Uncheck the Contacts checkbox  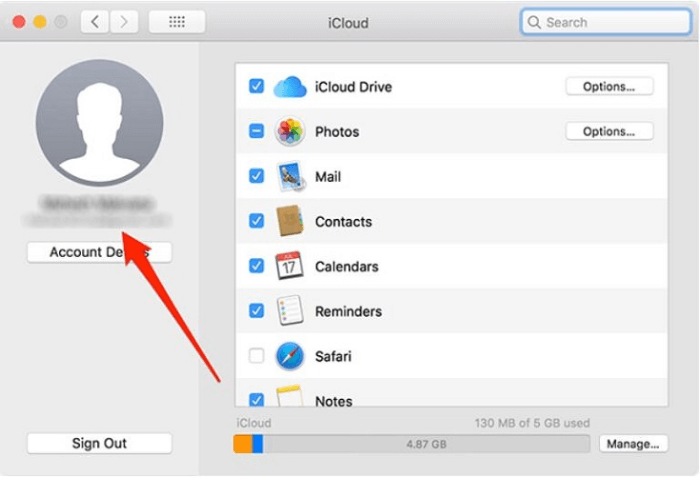pyautogui.click(x=256, y=221)
